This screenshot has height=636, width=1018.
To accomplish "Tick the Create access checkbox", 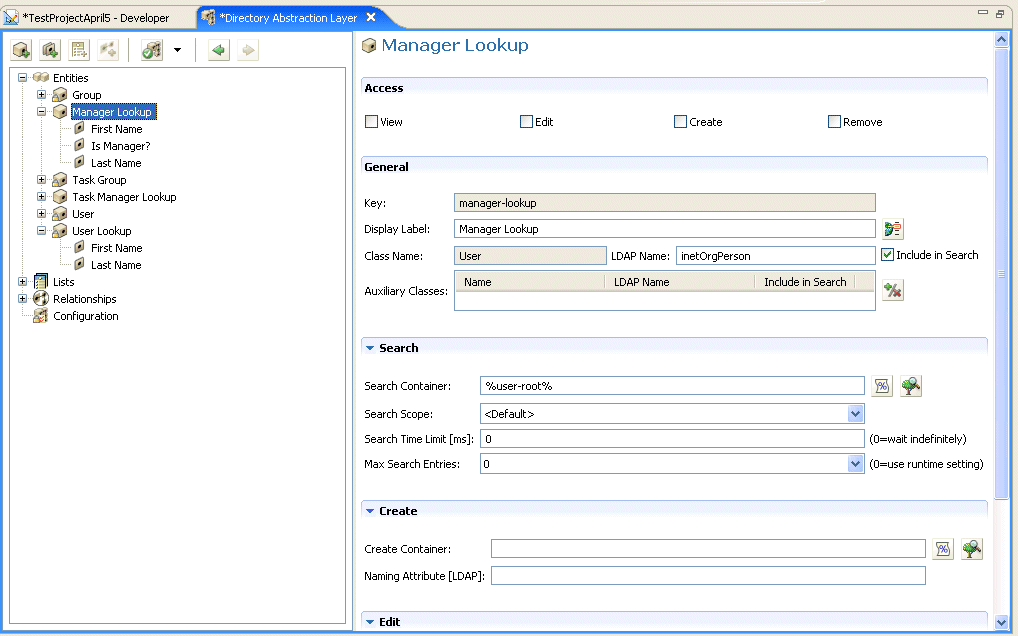I will pos(680,122).
